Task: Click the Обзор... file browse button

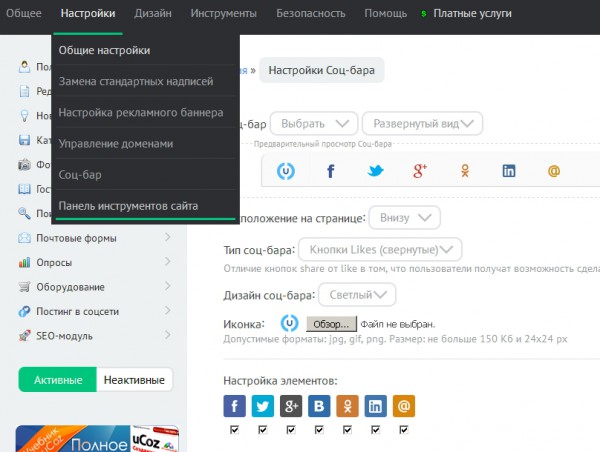Action: 331,324
